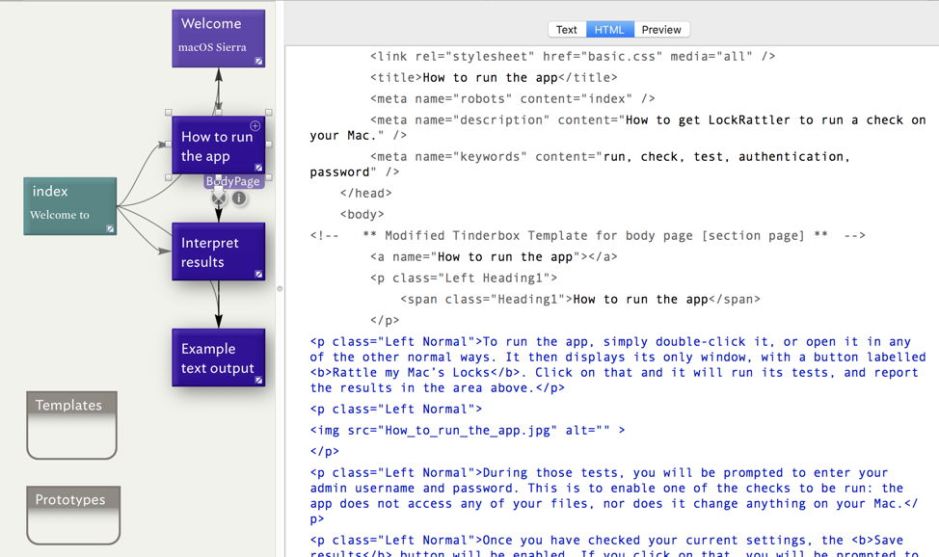
Task: Click the badge icon on Interpret results note
Action: pyautogui.click(x=259, y=272)
